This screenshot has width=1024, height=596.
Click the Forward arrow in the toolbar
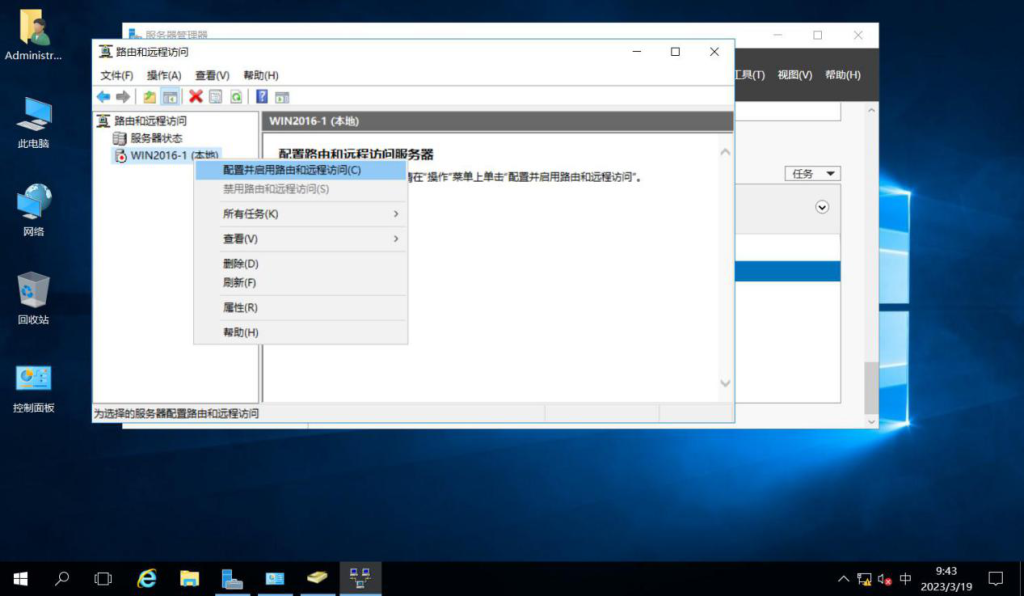(123, 97)
